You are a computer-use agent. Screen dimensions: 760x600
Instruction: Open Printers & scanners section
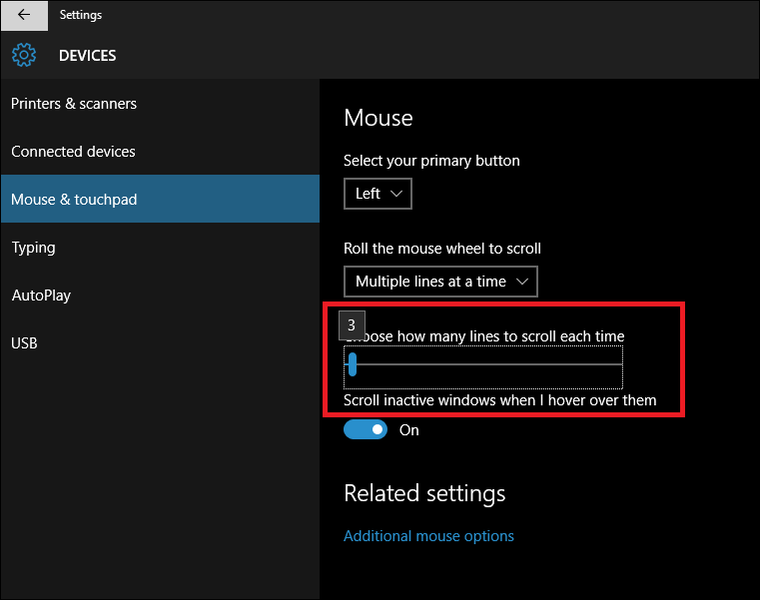tap(74, 104)
